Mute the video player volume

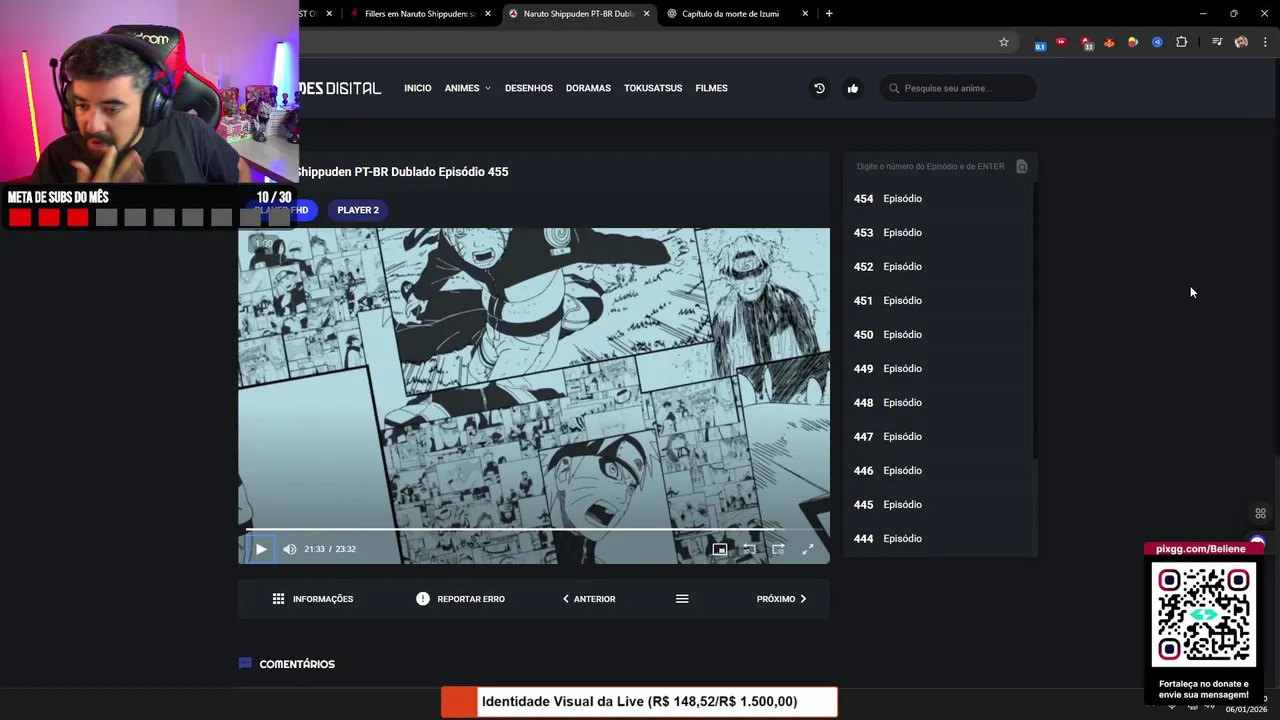(x=290, y=549)
